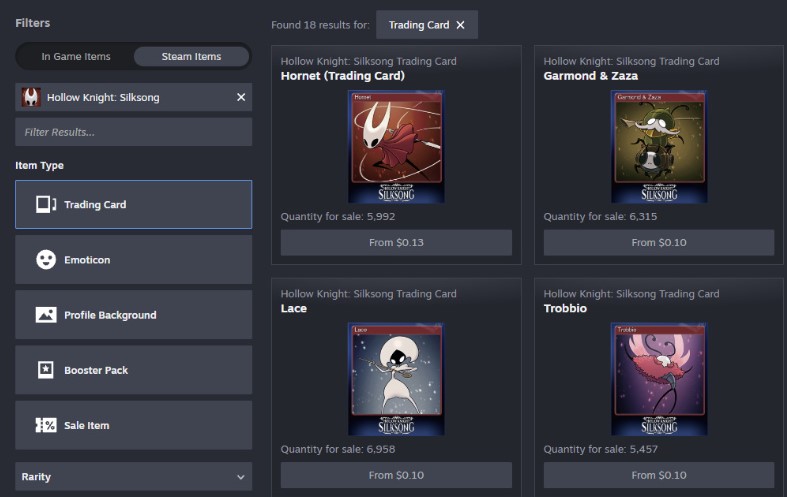Open the Trobbio trading card image
This screenshot has width=787, height=497.
tap(659, 379)
